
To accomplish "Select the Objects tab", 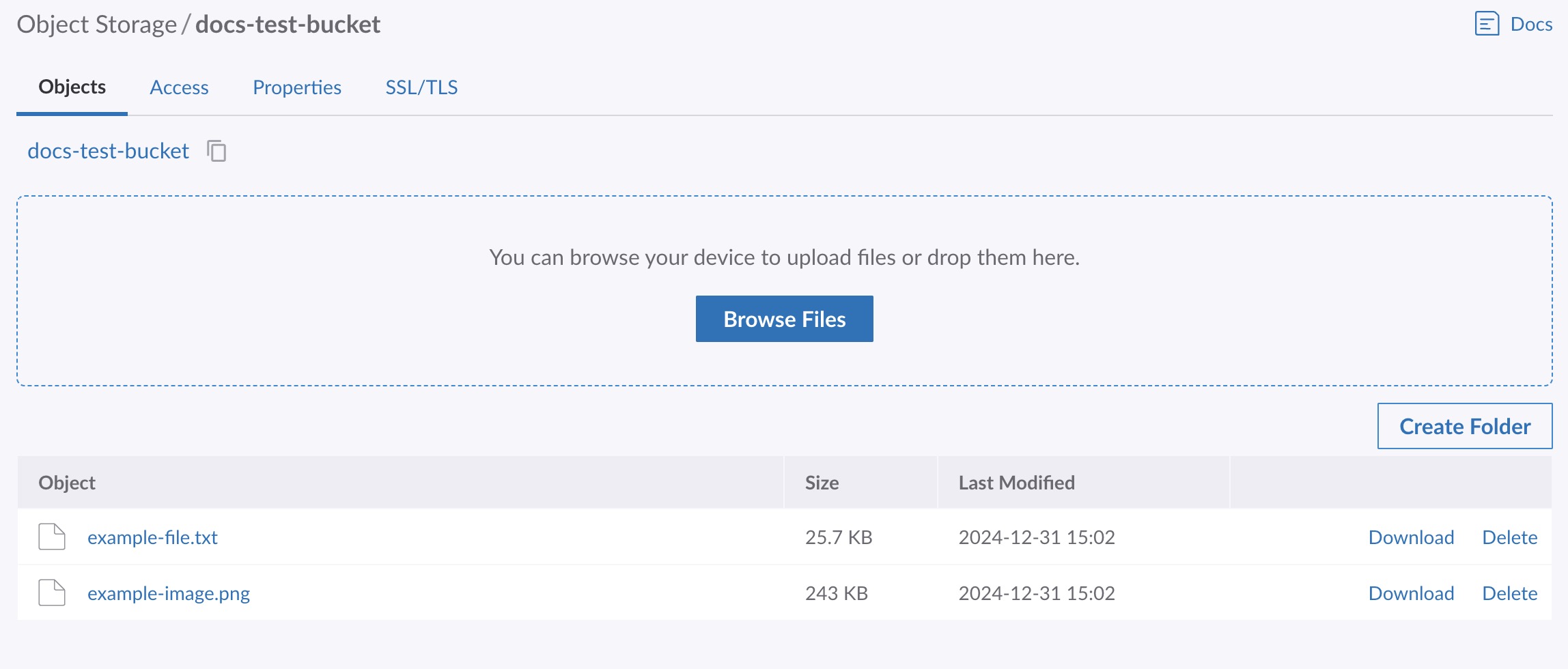I will point(72,87).
